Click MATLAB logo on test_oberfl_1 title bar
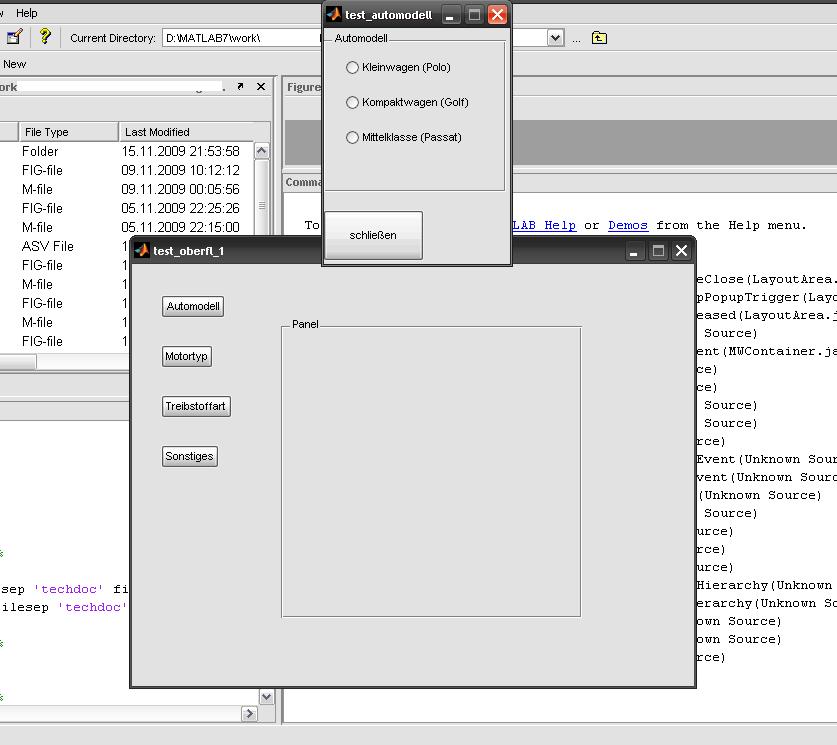837x745 pixels. coord(142,251)
